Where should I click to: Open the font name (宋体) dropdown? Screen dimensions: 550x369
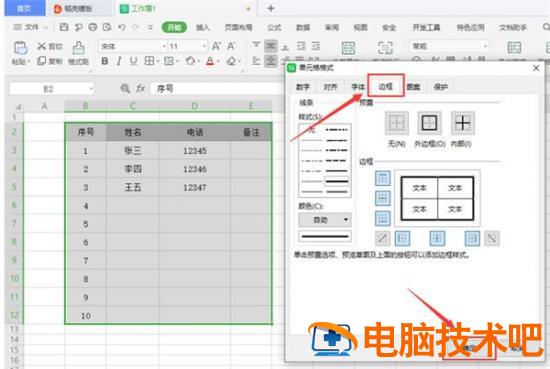164,46
